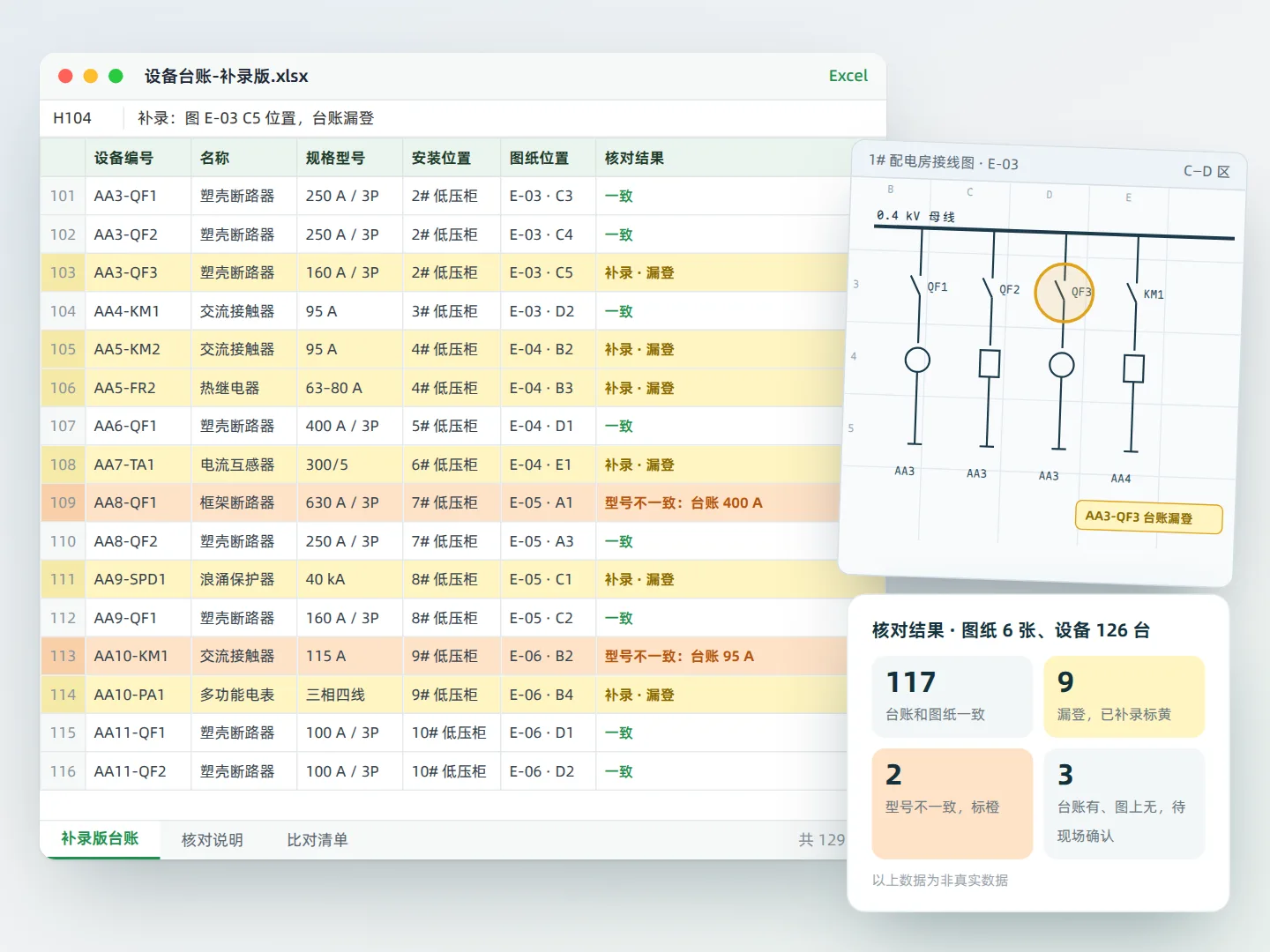Click the H104 cell reference box

[72, 118]
